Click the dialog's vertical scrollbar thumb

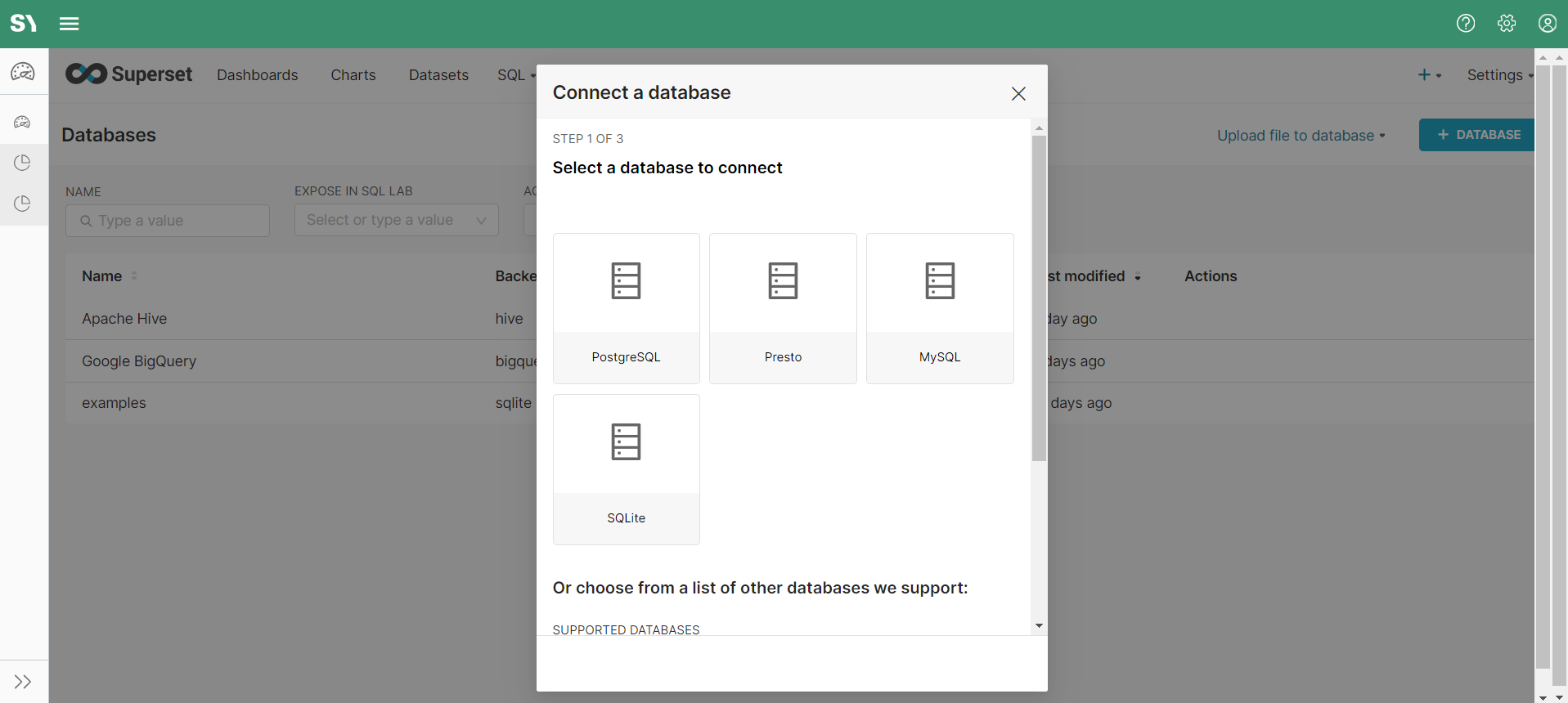pyautogui.click(x=1039, y=298)
